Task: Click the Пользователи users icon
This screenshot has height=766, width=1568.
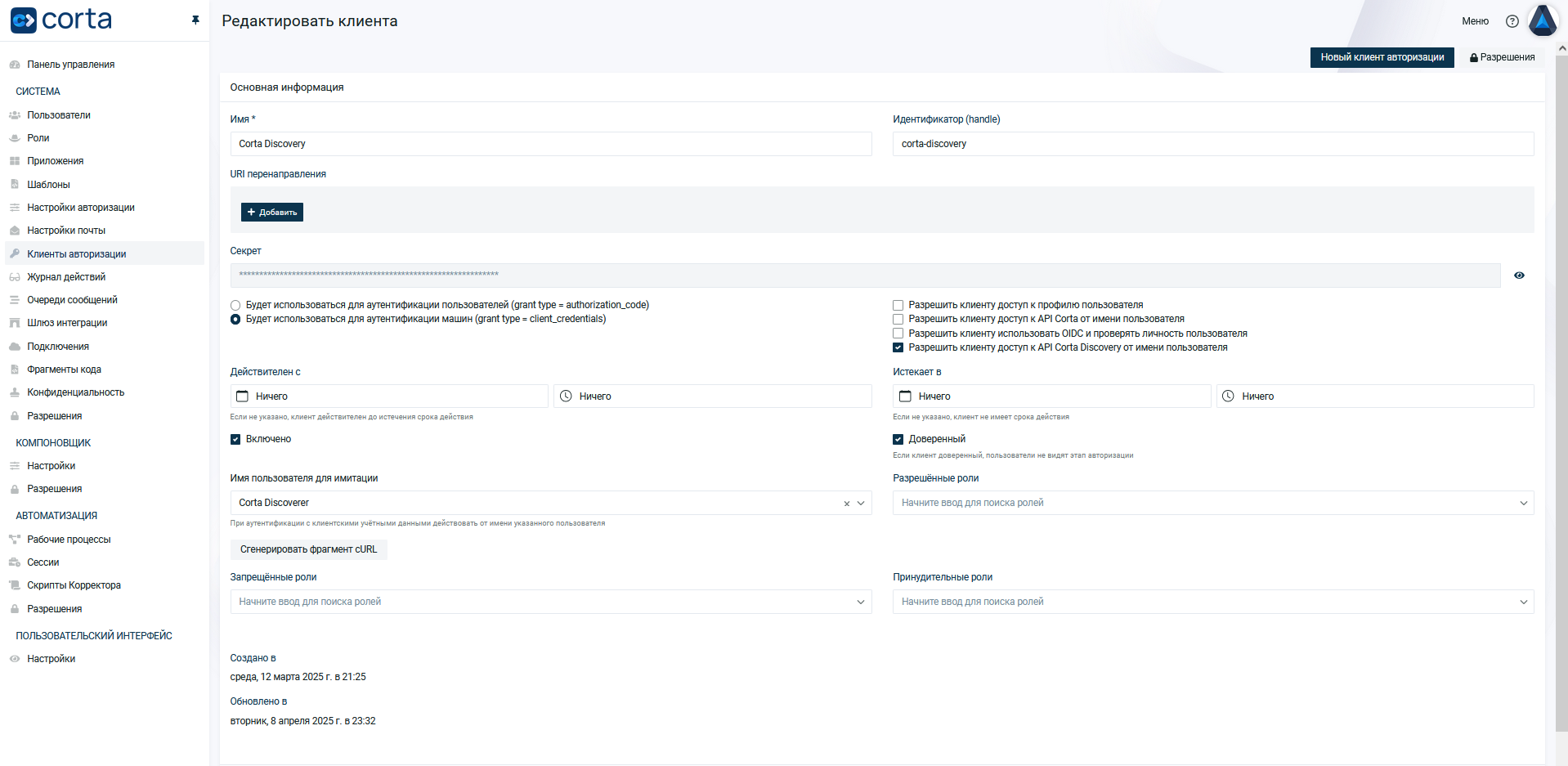Action: [x=15, y=115]
